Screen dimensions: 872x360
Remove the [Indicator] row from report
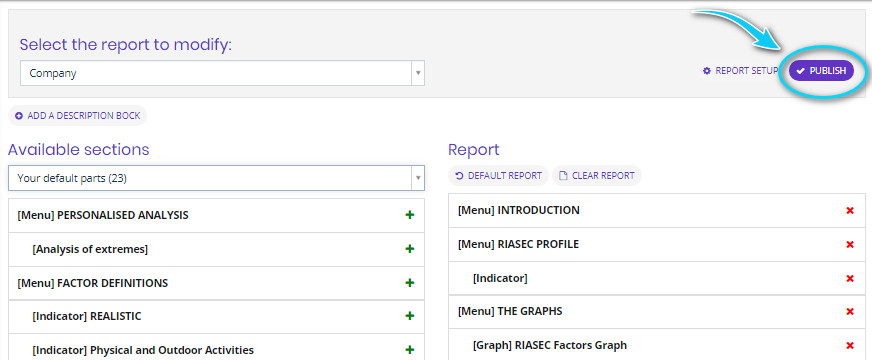[x=850, y=278]
